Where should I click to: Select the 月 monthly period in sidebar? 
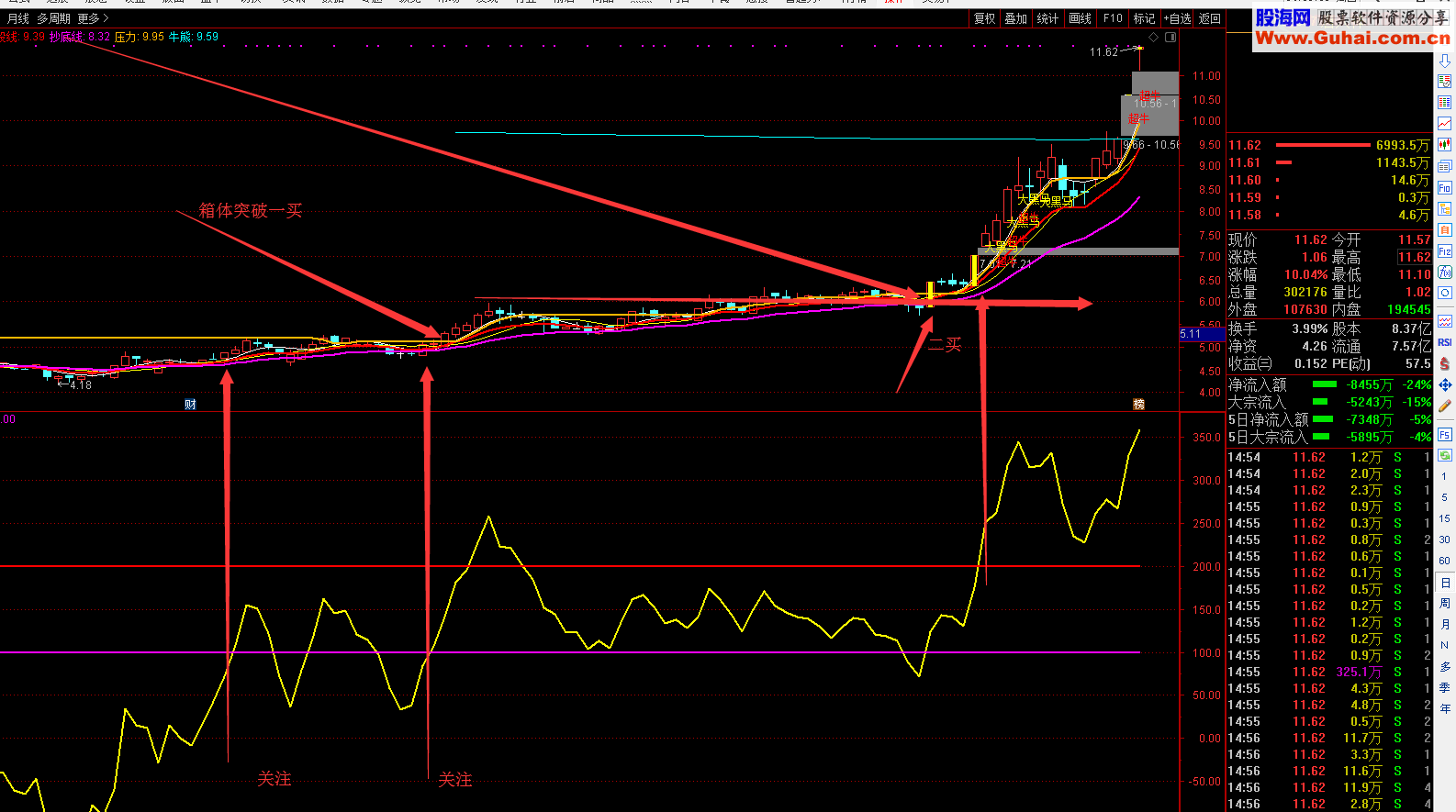(1445, 625)
